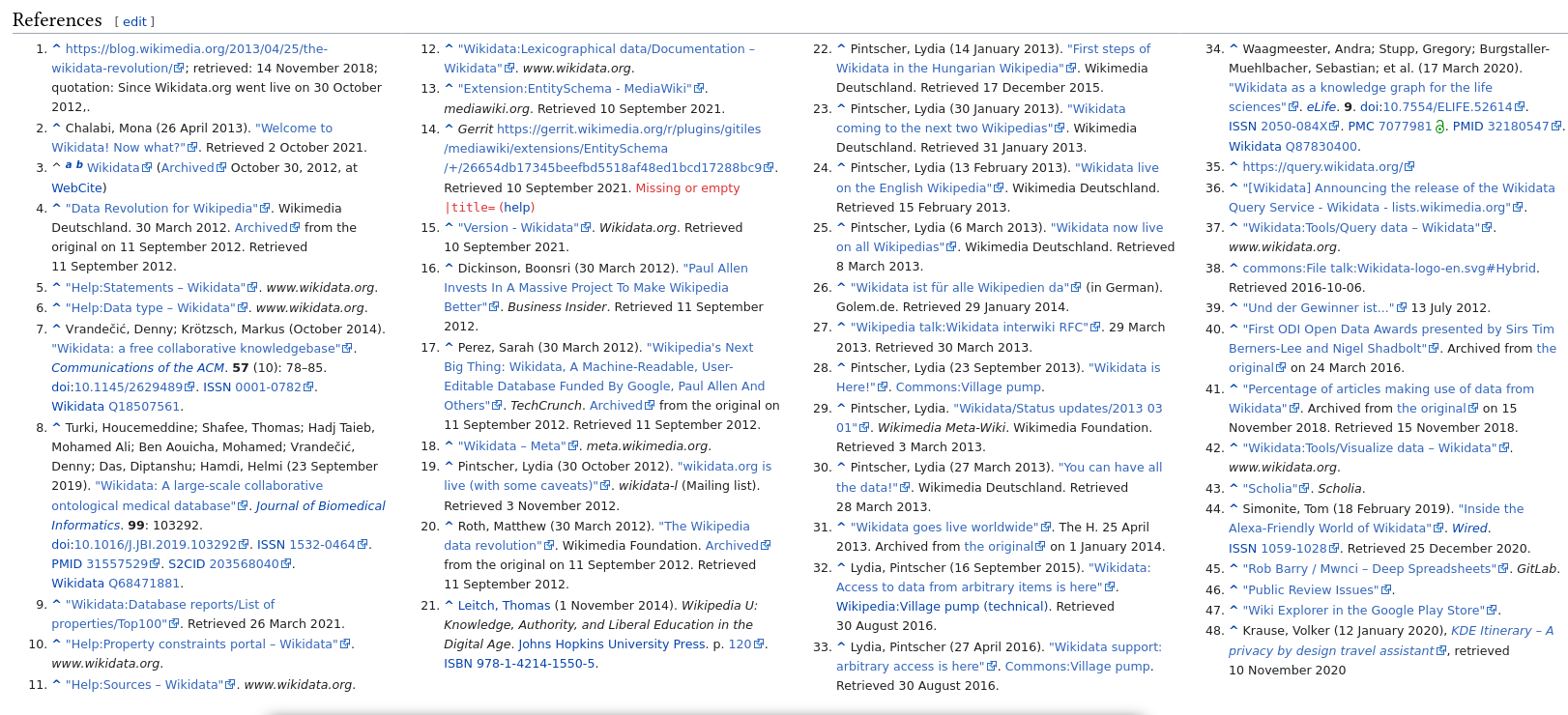Open 'Communications of the ACM' link

[x=138, y=367]
